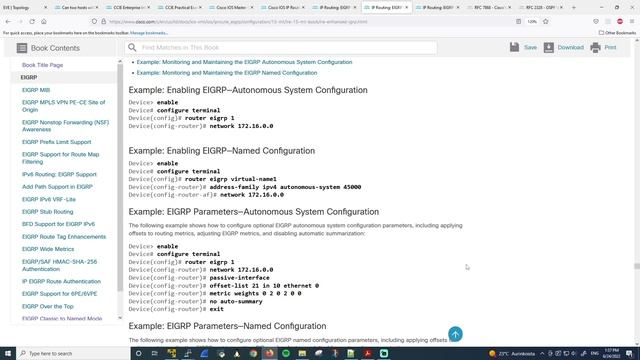Open IP EIGRP Route Authentication link
Image resolution: width=640 pixels, height=360 pixels.
click(x=61, y=281)
